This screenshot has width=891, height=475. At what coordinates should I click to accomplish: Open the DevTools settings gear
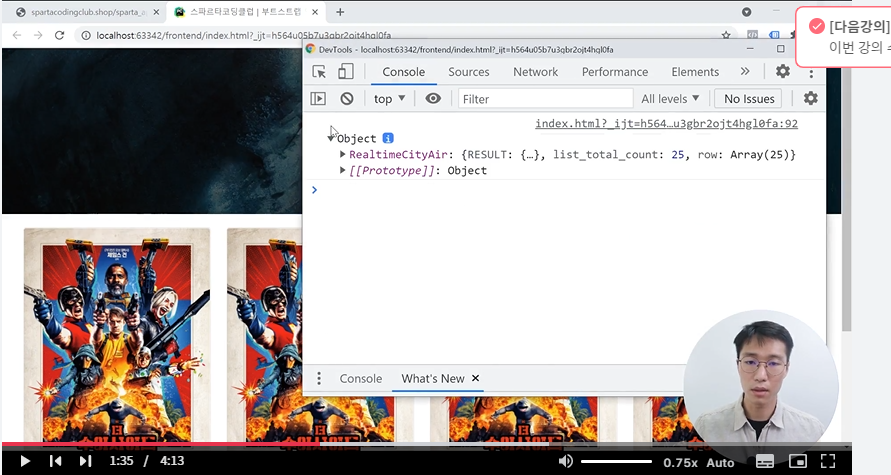click(782, 71)
